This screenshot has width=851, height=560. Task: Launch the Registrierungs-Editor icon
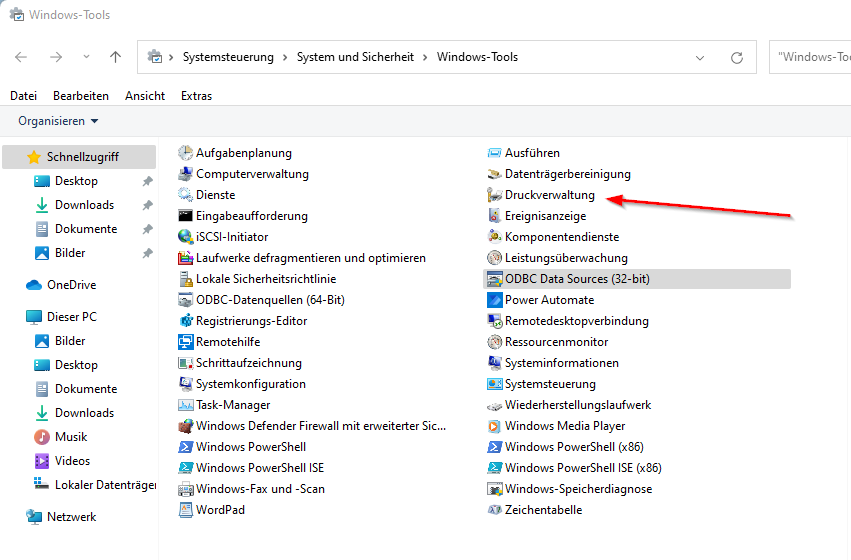click(x=186, y=321)
